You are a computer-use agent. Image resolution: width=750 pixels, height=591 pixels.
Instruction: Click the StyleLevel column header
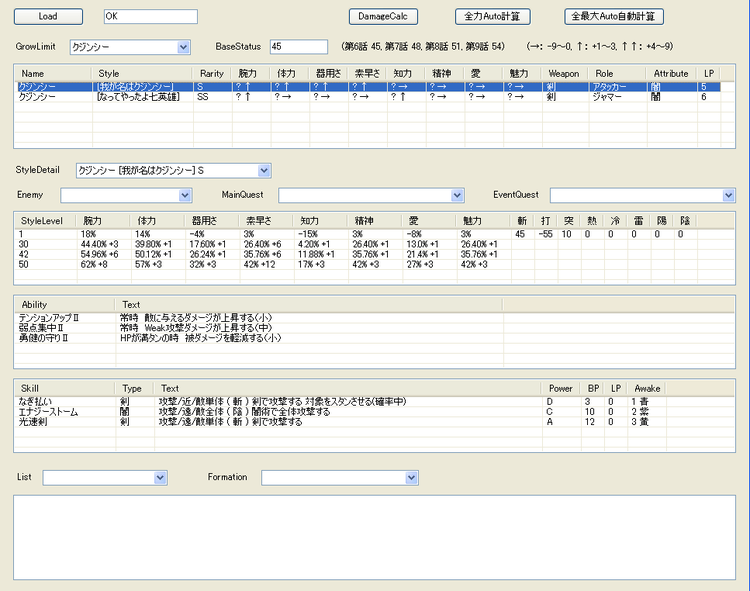pos(45,221)
